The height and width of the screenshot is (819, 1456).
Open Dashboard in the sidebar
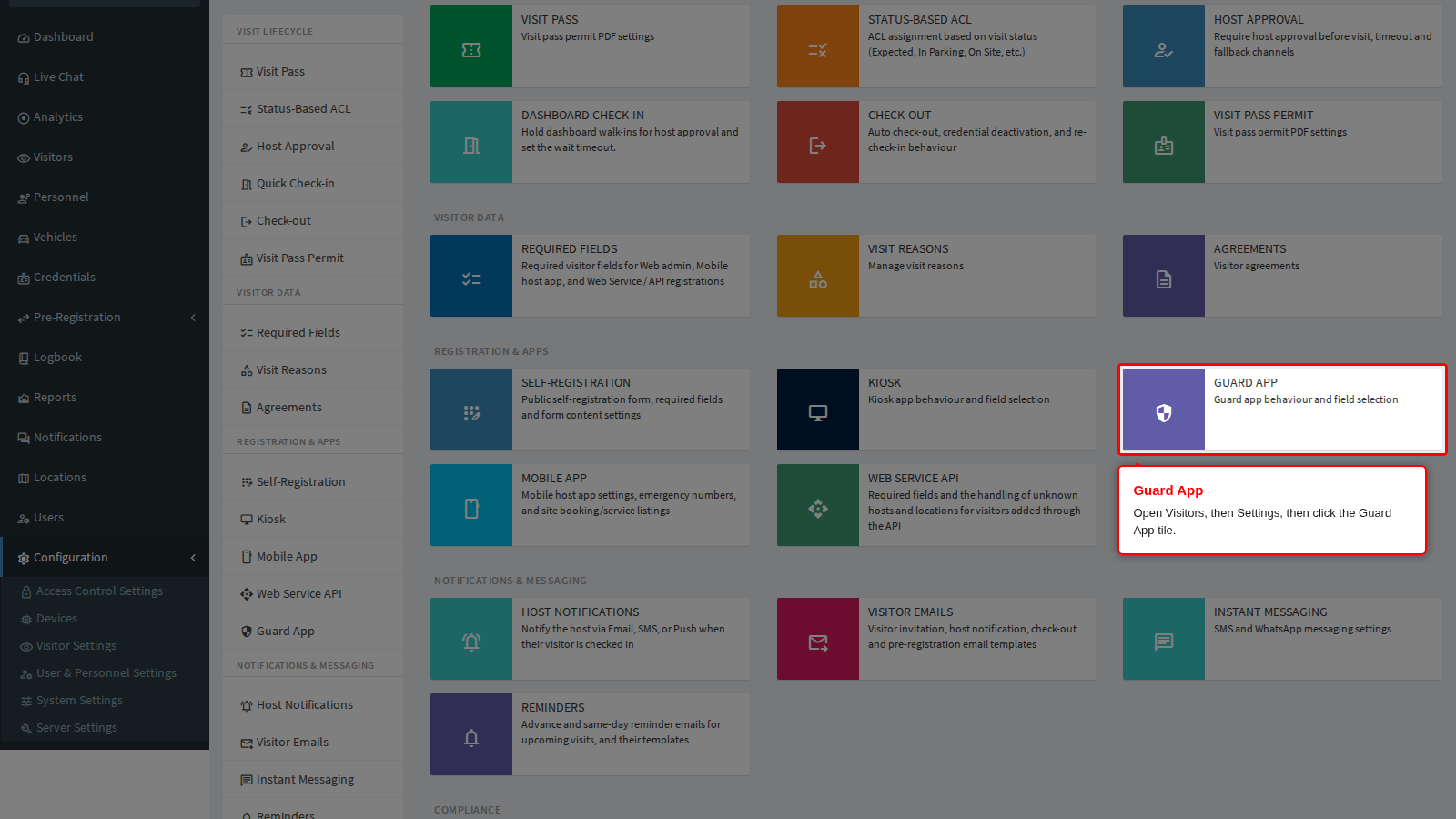[x=105, y=37]
